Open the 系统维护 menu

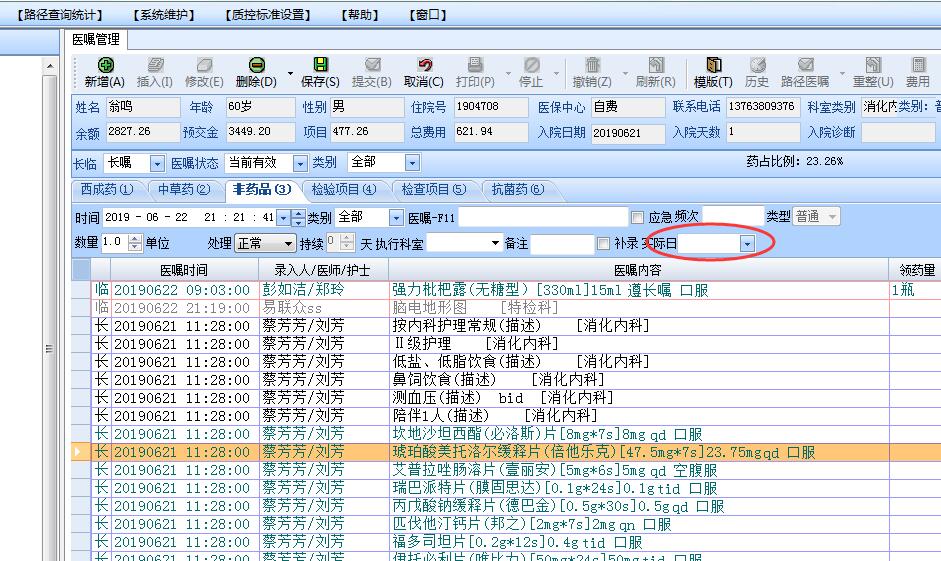click(x=164, y=14)
